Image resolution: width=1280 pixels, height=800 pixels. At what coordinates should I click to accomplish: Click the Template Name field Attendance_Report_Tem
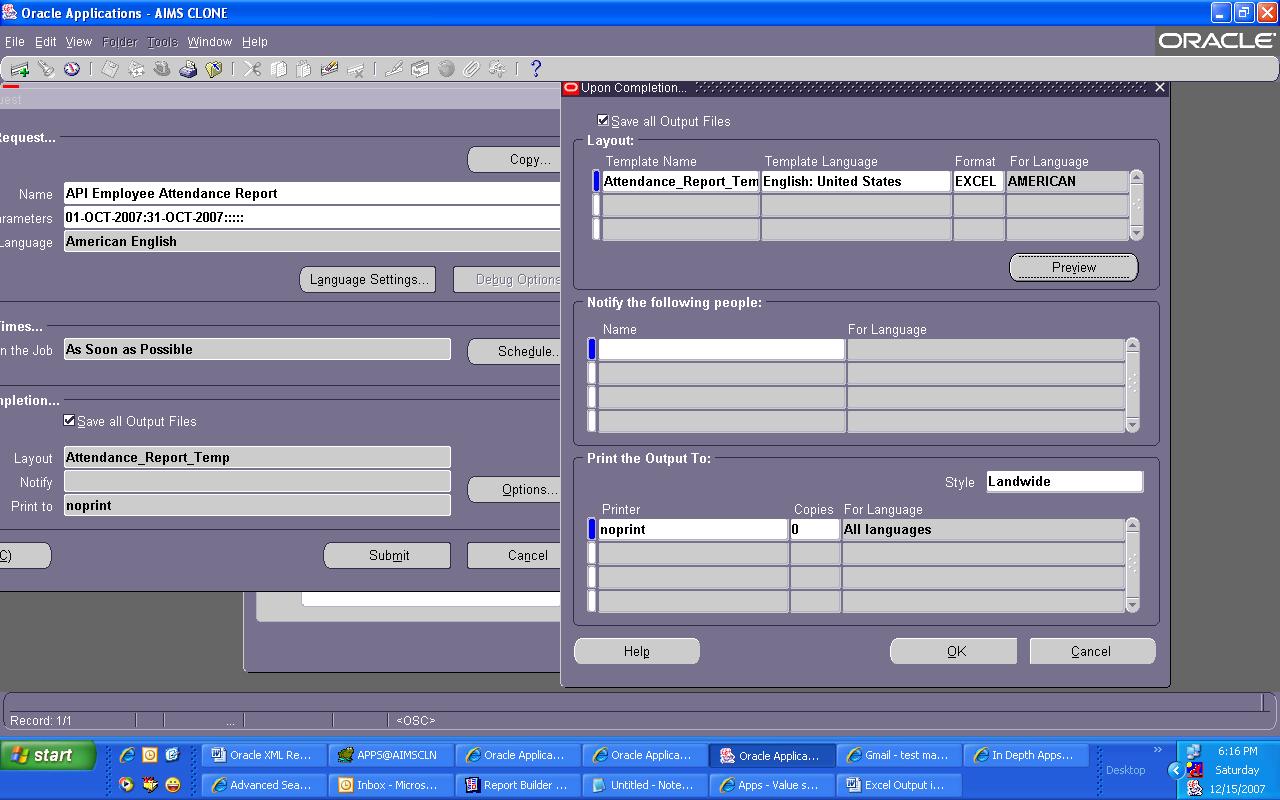tap(681, 181)
